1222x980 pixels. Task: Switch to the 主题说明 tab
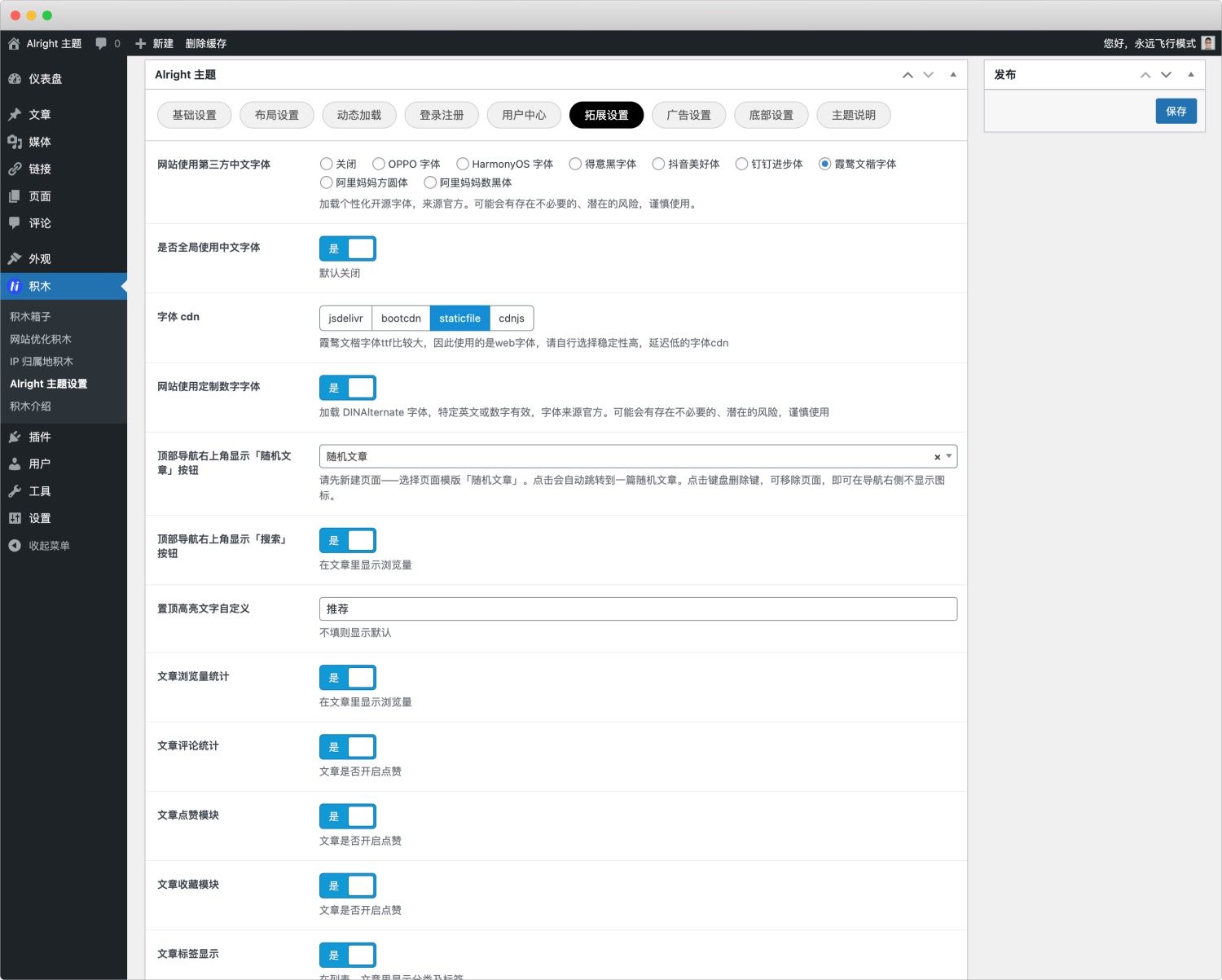pos(854,115)
